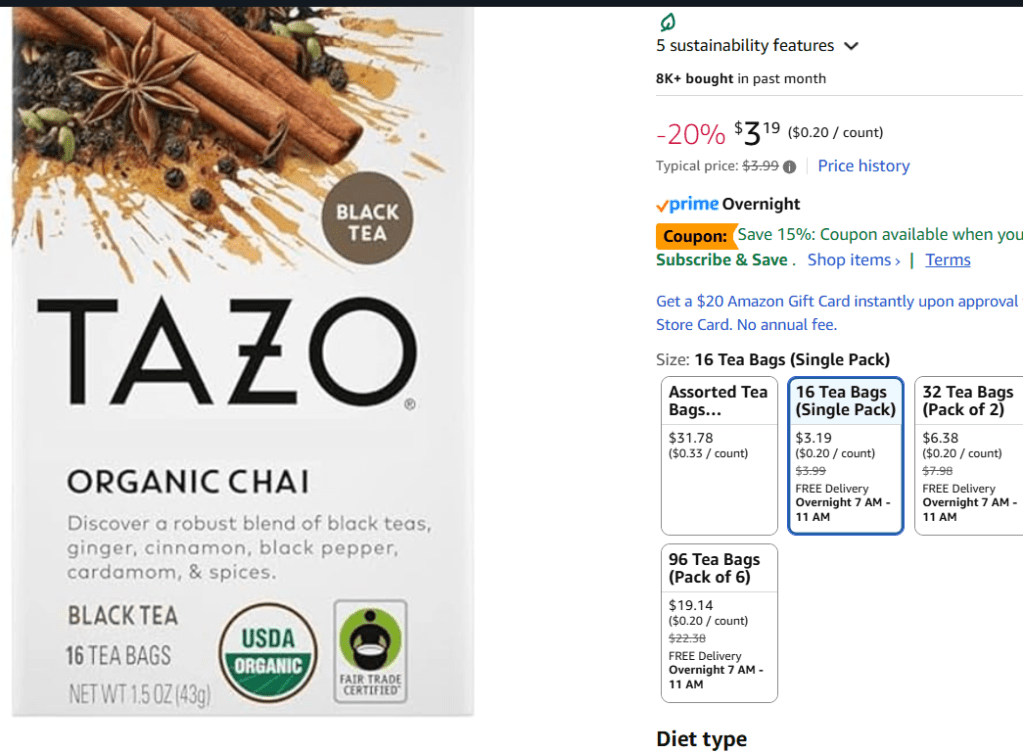Click the Black Tea round badge
Image resolution: width=1023 pixels, height=753 pixels.
tap(367, 218)
